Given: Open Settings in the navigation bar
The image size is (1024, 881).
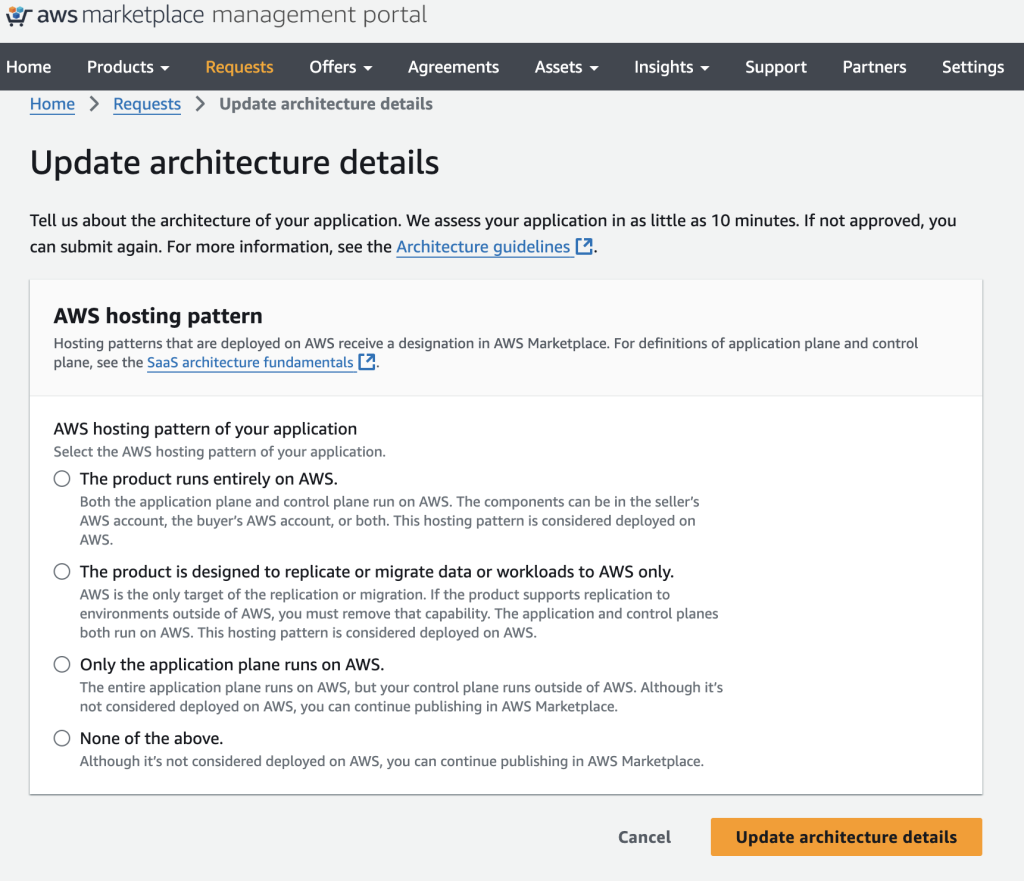Looking at the screenshot, I should (x=972, y=67).
